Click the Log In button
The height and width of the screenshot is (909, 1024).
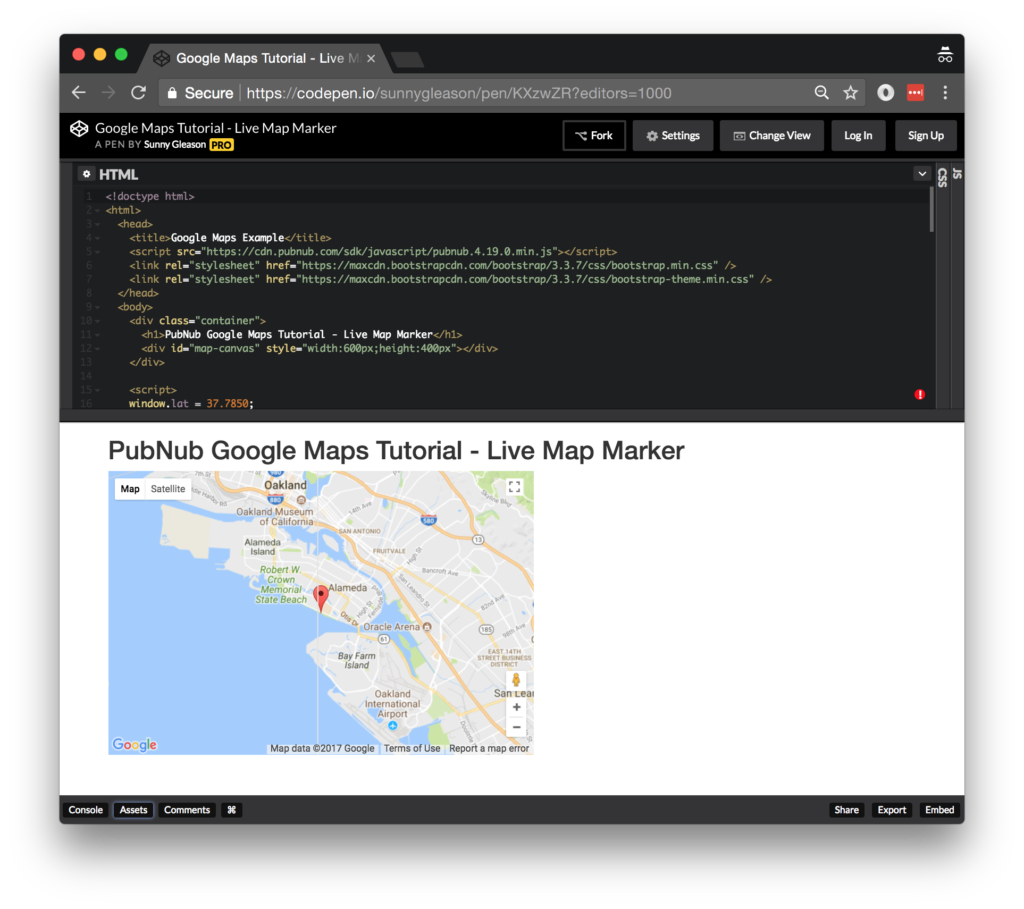tap(858, 136)
